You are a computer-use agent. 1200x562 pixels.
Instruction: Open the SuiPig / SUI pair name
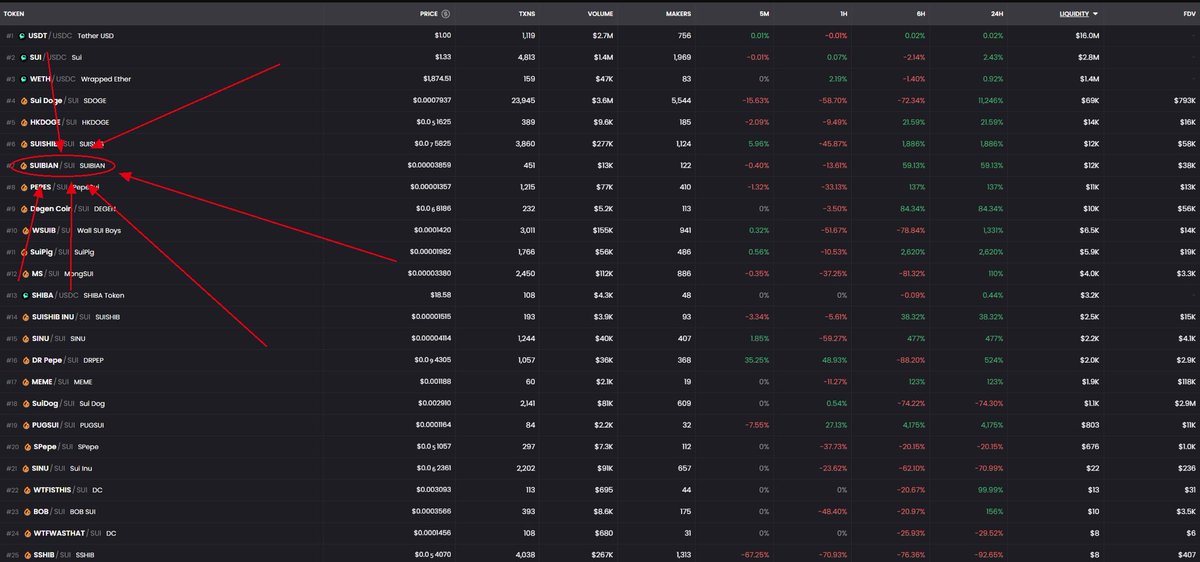click(48, 252)
